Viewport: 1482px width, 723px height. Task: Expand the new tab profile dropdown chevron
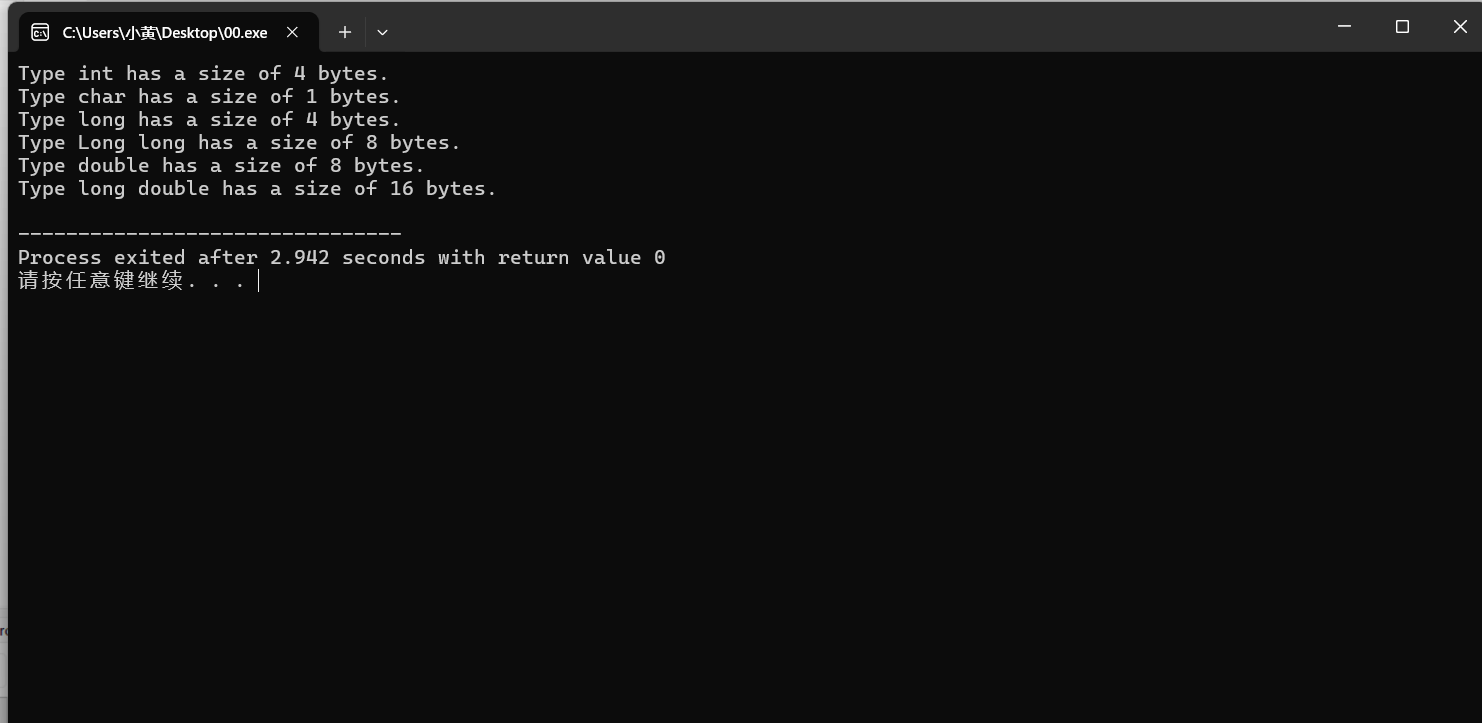[382, 32]
